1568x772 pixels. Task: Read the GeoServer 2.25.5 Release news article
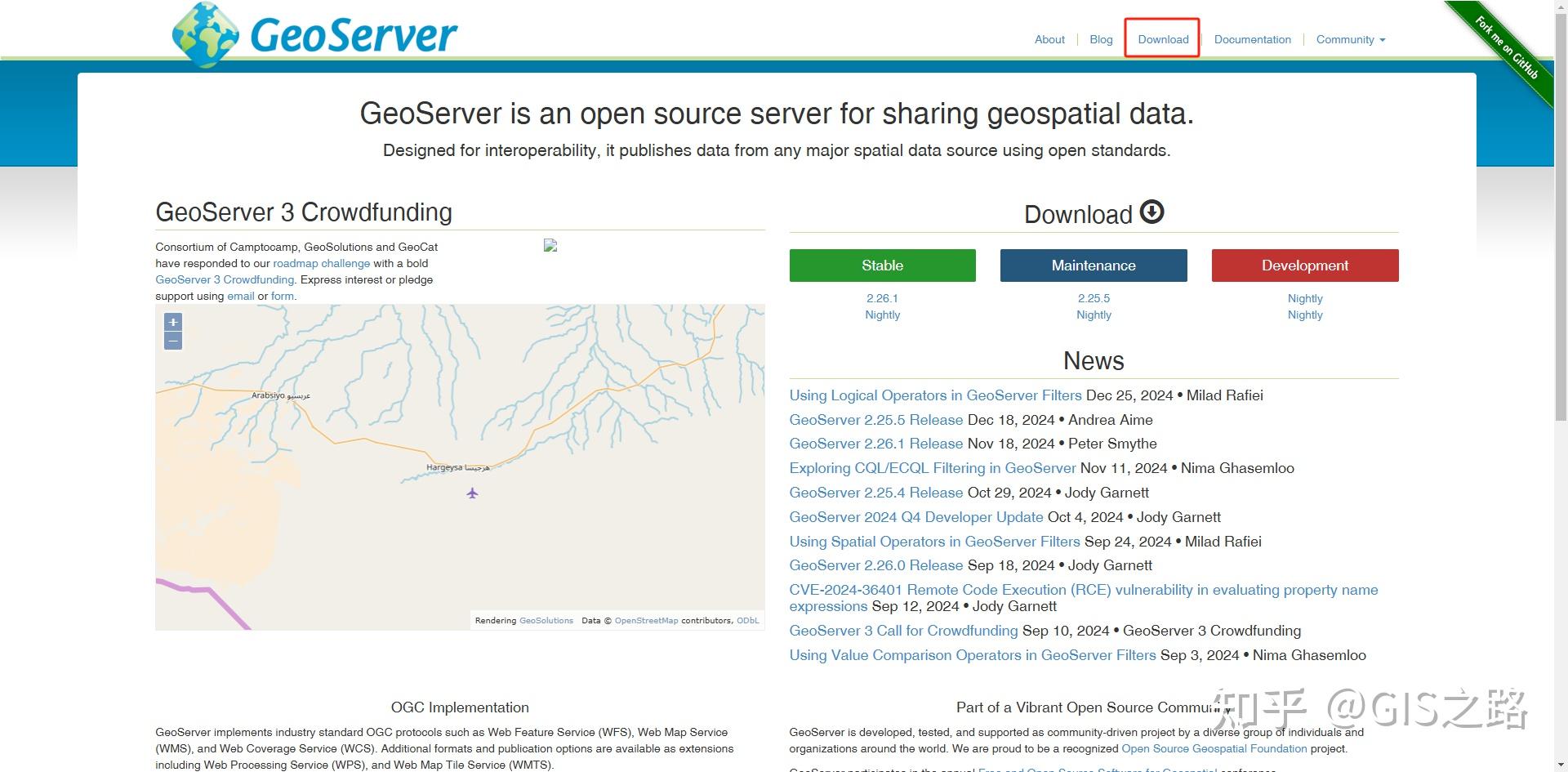[x=875, y=419]
